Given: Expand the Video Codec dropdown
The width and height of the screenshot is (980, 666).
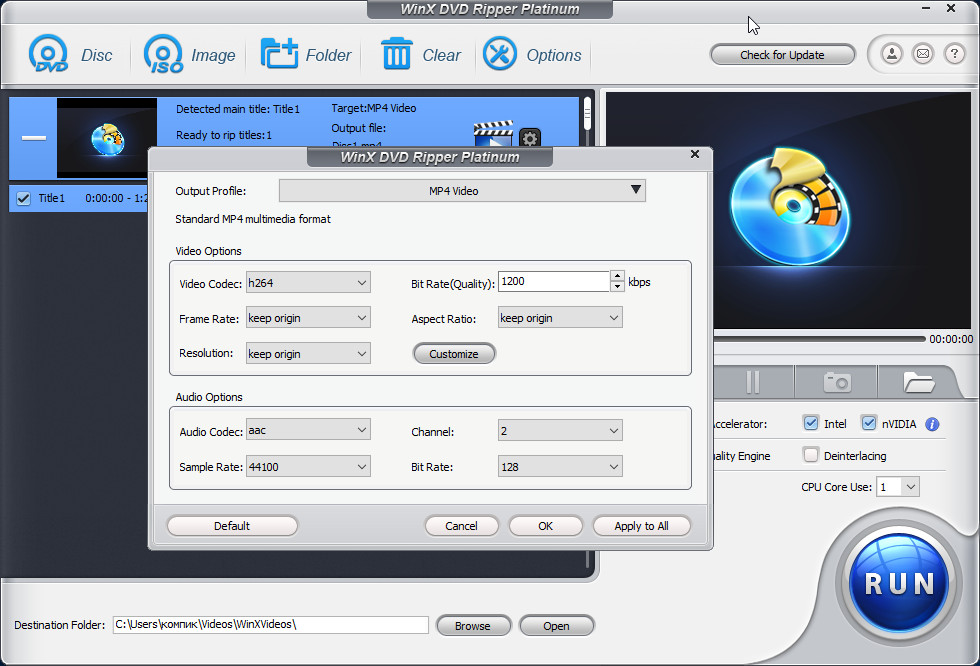Looking at the screenshot, I should point(308,282).
